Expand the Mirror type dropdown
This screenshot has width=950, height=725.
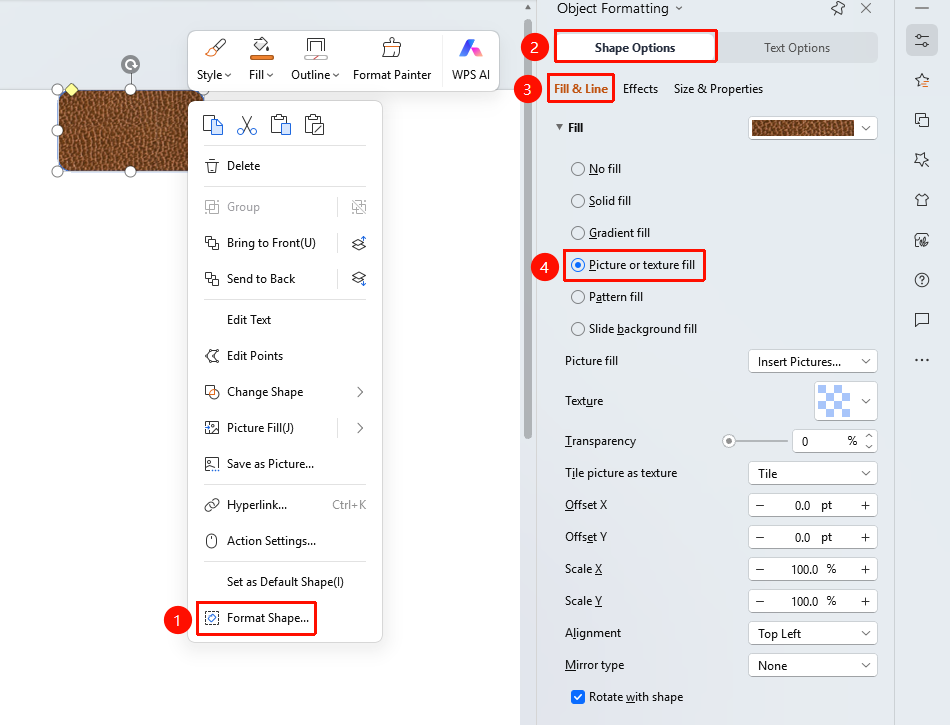tap(812, 666)
